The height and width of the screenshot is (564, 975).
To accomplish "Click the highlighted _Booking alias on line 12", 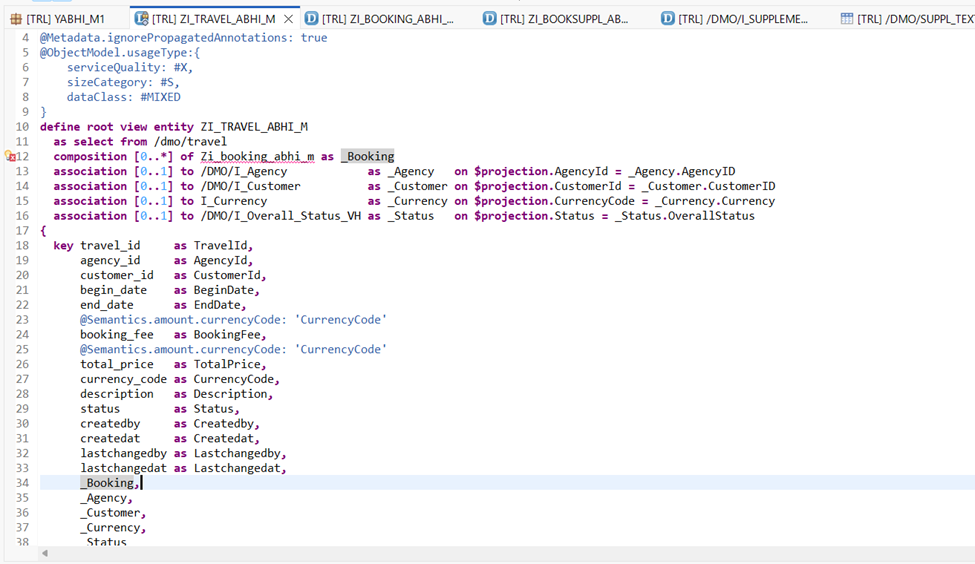I will tap(367, 156).
